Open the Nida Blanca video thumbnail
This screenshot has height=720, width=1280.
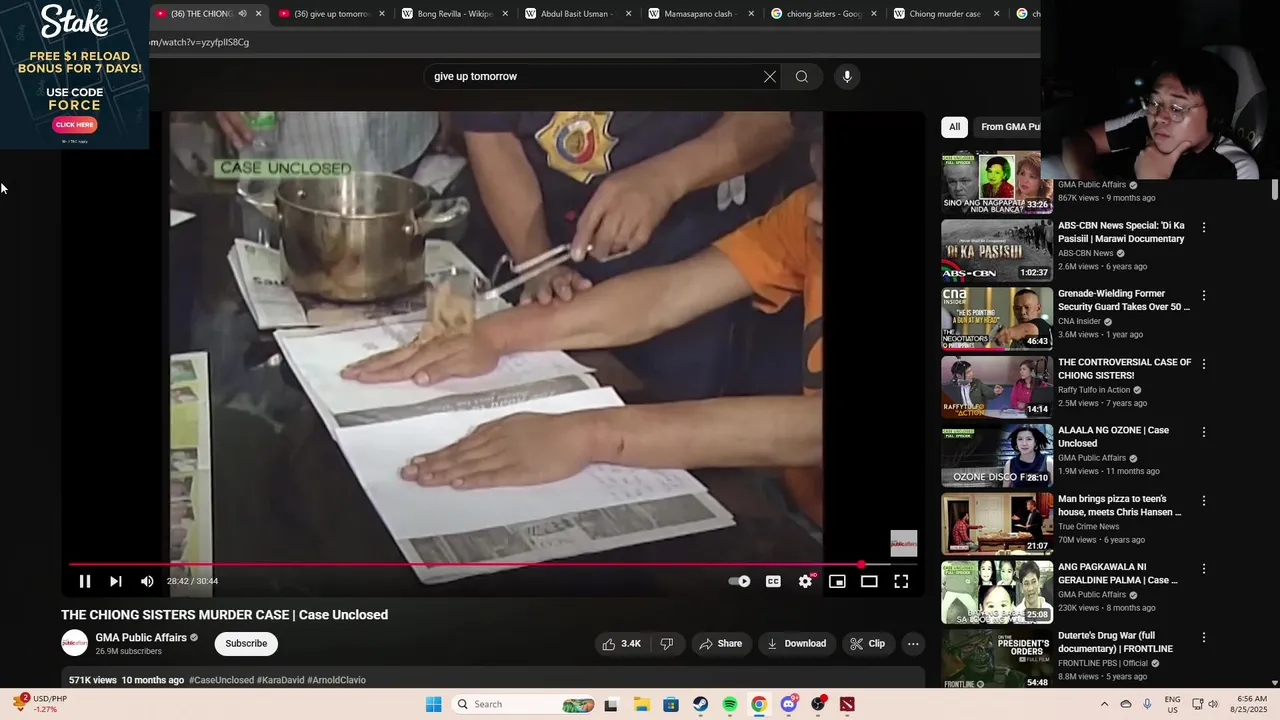pos(997,182)
